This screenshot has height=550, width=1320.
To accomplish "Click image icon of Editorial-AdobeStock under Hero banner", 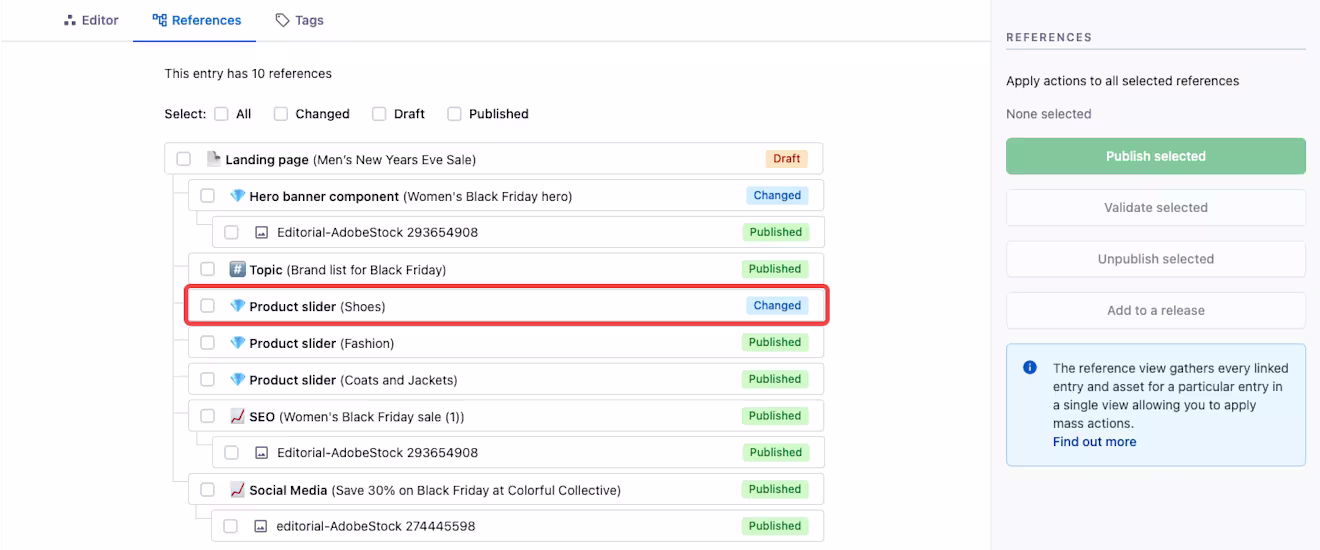I will [261, 232].
